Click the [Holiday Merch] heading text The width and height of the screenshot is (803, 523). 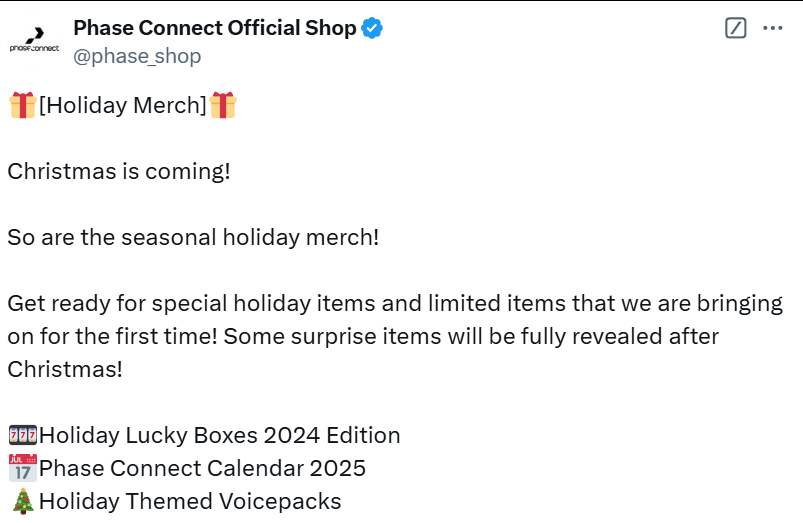tap(123, 106)
